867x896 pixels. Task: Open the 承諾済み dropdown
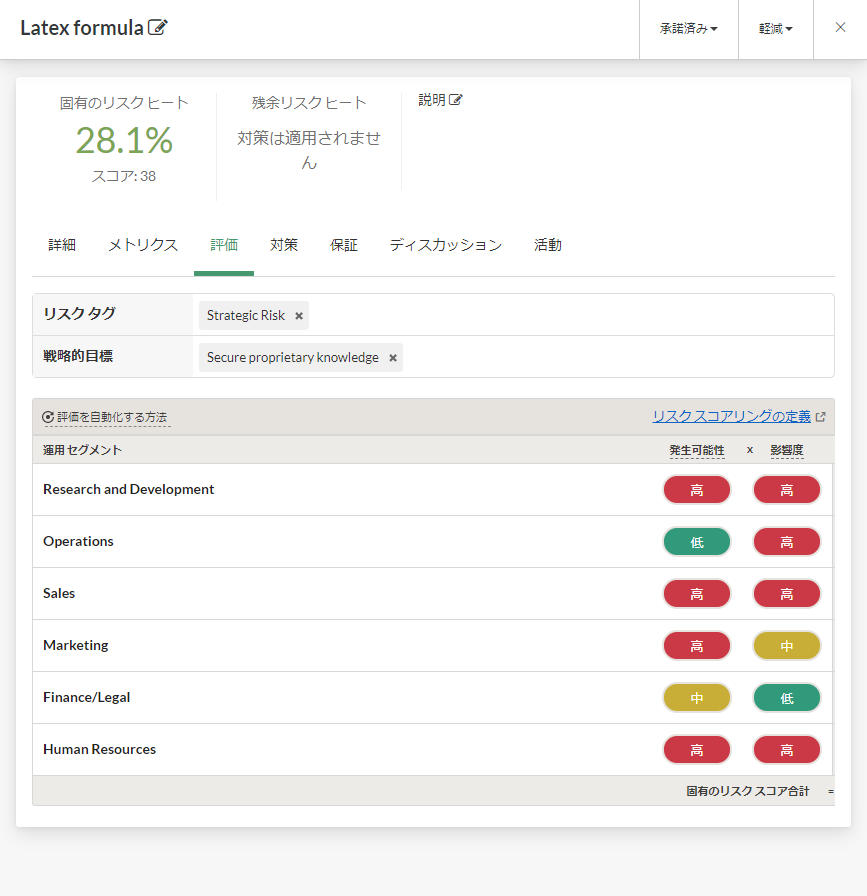pyautogui.click(x=689, y=29)
